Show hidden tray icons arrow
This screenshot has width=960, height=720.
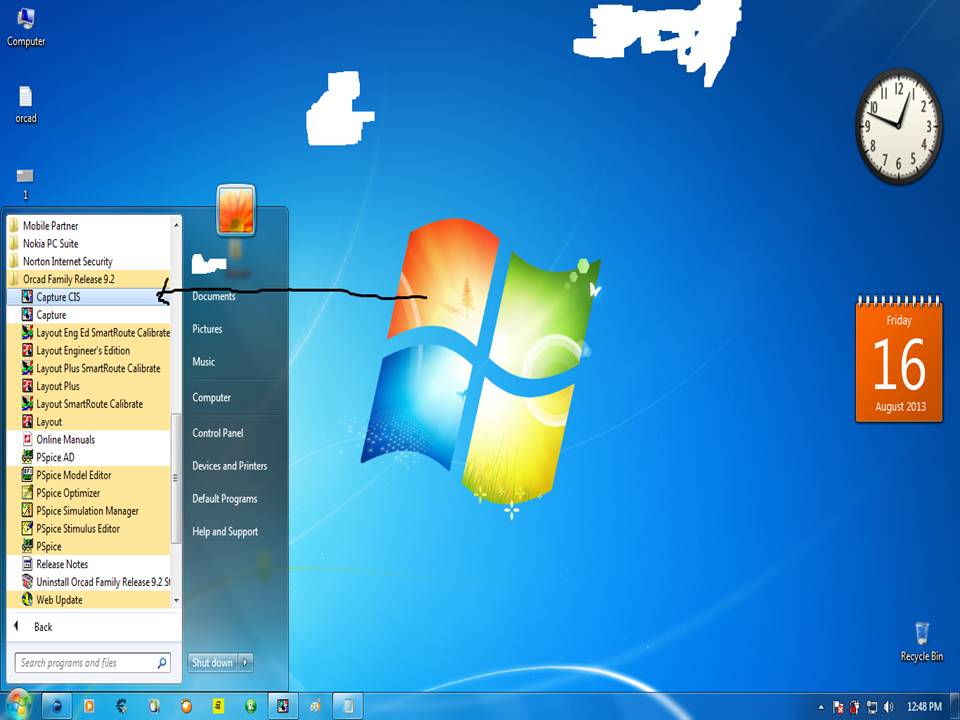(821, 707)
